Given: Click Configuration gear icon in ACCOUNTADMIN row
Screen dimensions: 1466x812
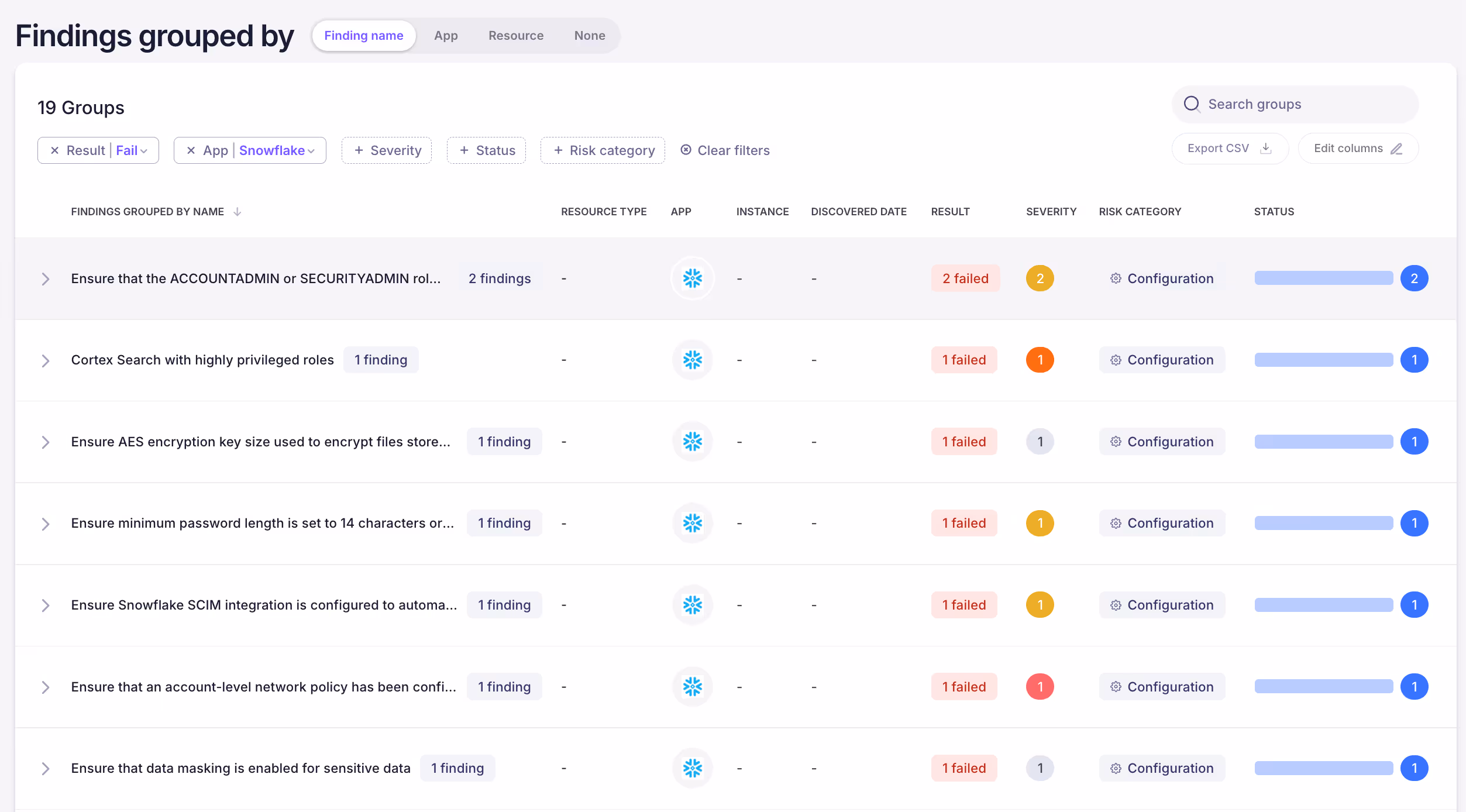Looking at the screenshot, I should coord(1116,278).
